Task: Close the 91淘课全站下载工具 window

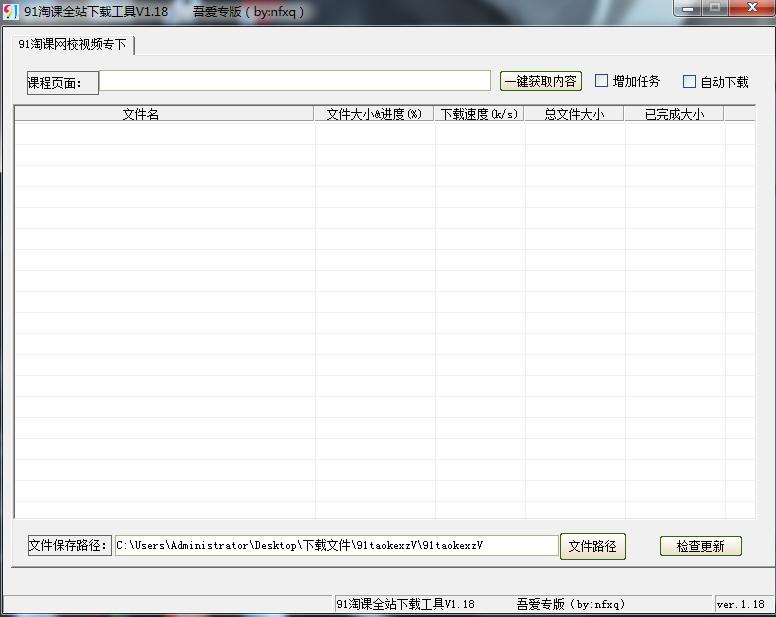Action: 752,8
